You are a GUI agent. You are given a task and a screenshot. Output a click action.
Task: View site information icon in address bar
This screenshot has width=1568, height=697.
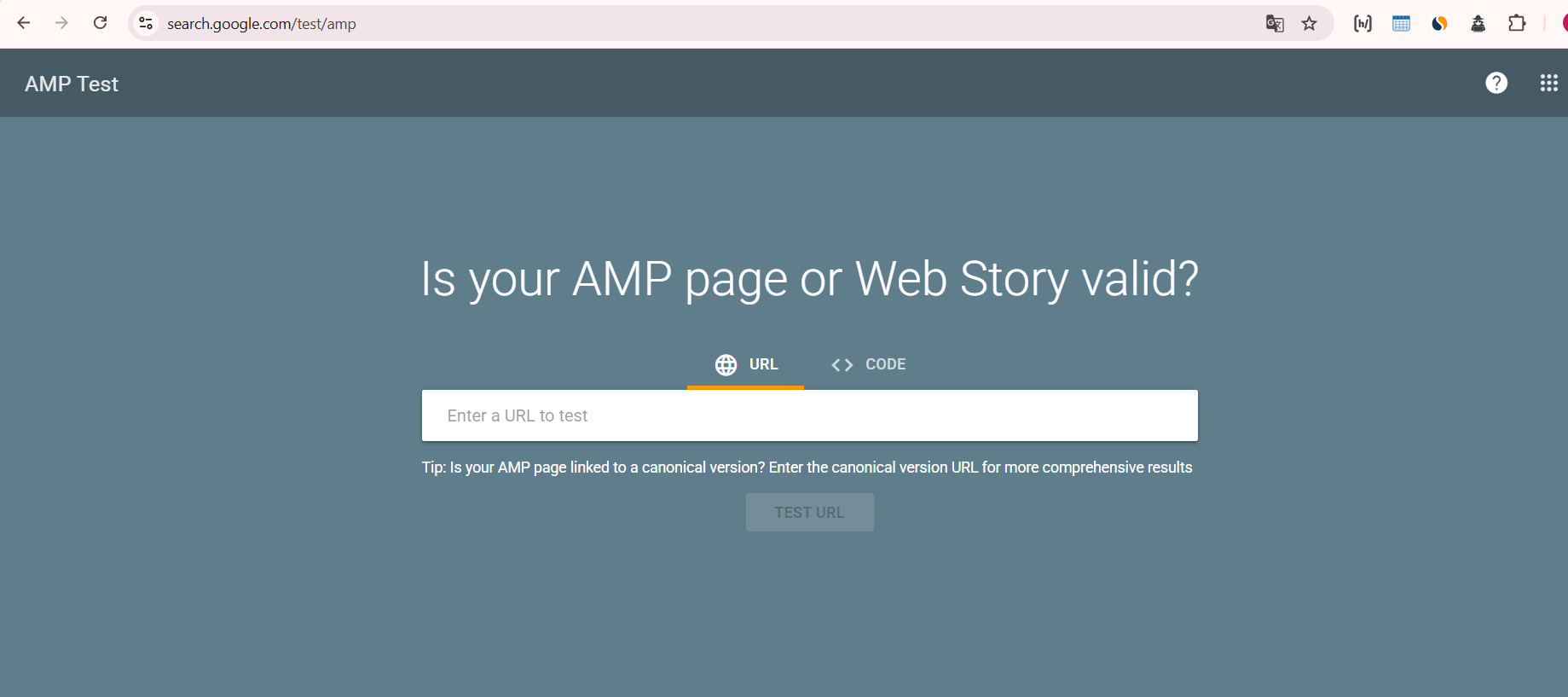click(146, 23)
